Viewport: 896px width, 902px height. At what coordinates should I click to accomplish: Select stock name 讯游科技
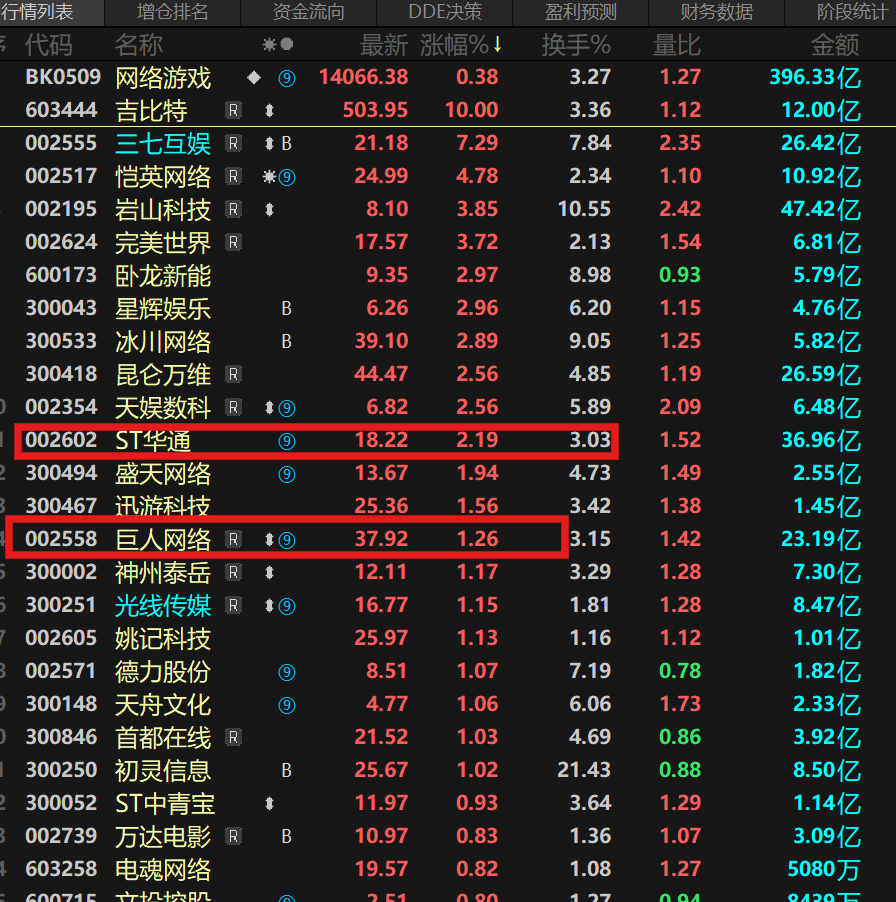[163, 506]
